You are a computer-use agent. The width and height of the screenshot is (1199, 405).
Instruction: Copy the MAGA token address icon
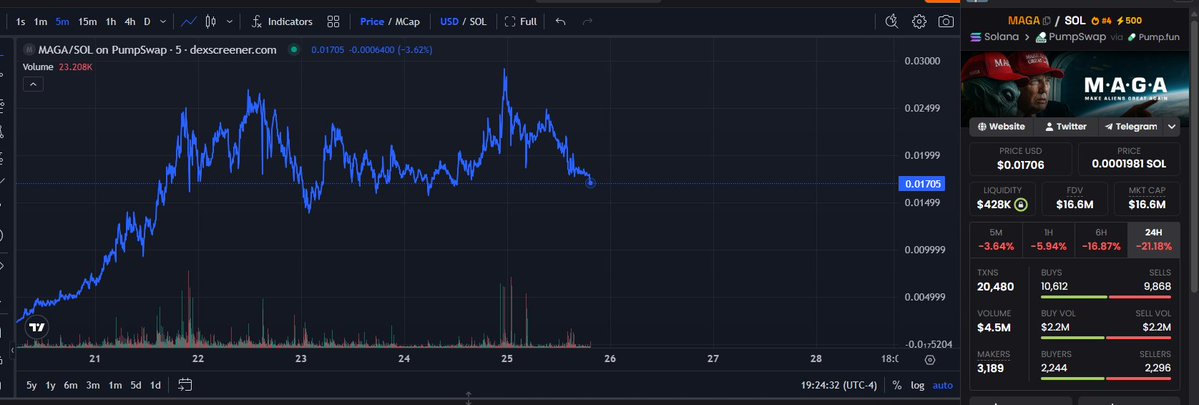tap(1047, 21)
